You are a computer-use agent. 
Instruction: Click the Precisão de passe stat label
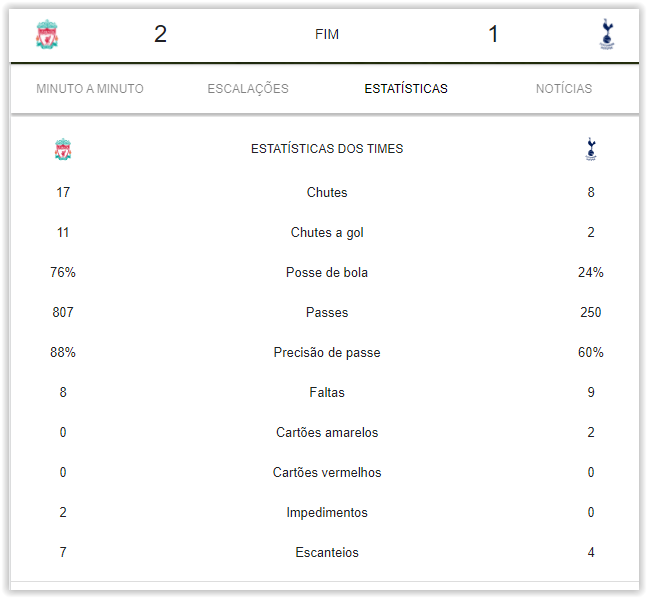pyautogui.click(x=327, y=353)
